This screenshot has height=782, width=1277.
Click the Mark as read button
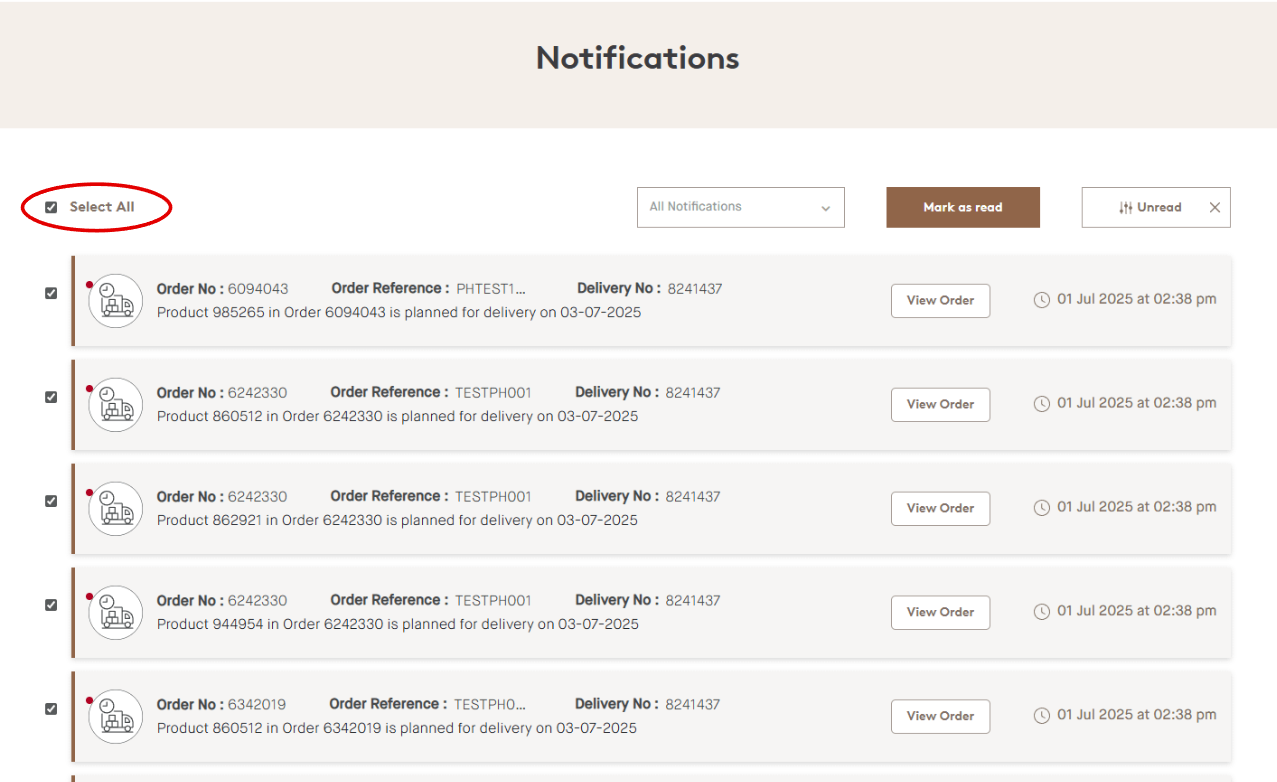[963, 207]
